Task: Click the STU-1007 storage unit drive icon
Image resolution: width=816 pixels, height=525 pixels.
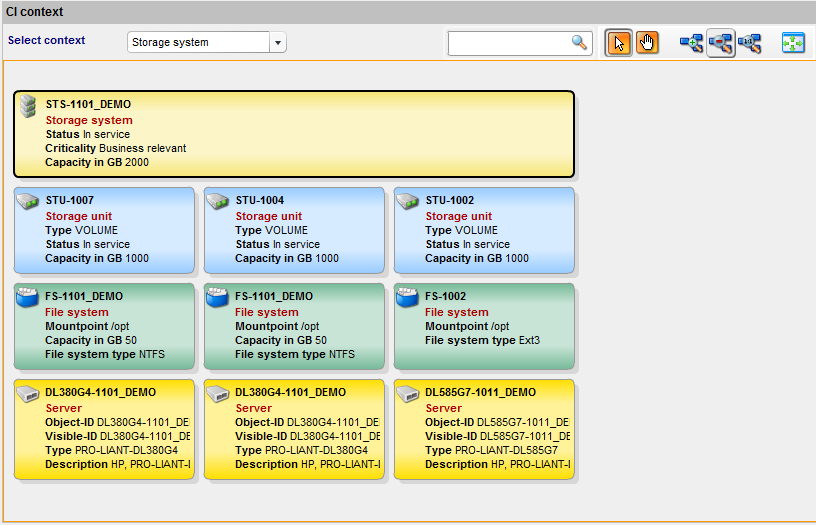Action: (29, 202)
